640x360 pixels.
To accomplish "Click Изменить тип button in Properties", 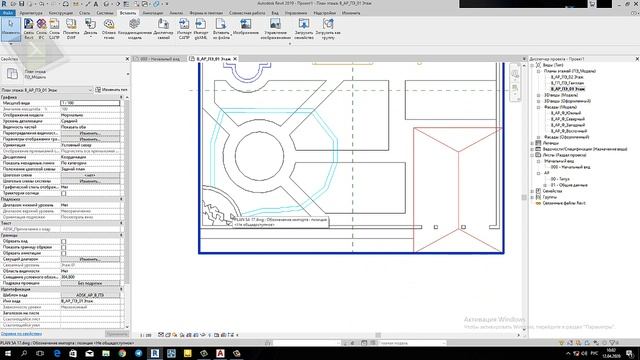I will coord(111,89).
